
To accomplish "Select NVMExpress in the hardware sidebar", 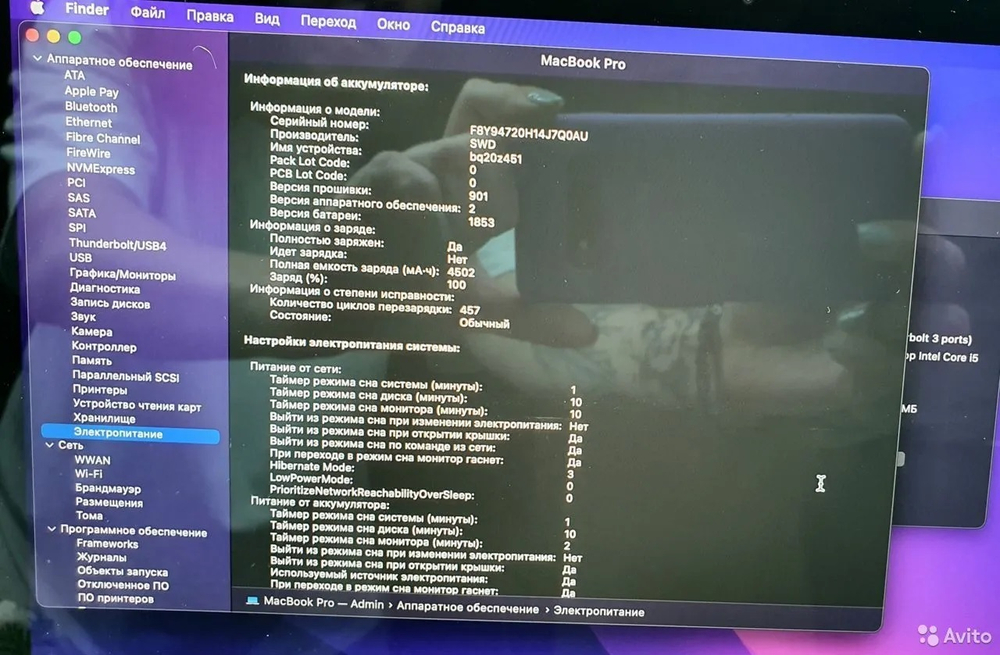I will [x=99, y=168].
